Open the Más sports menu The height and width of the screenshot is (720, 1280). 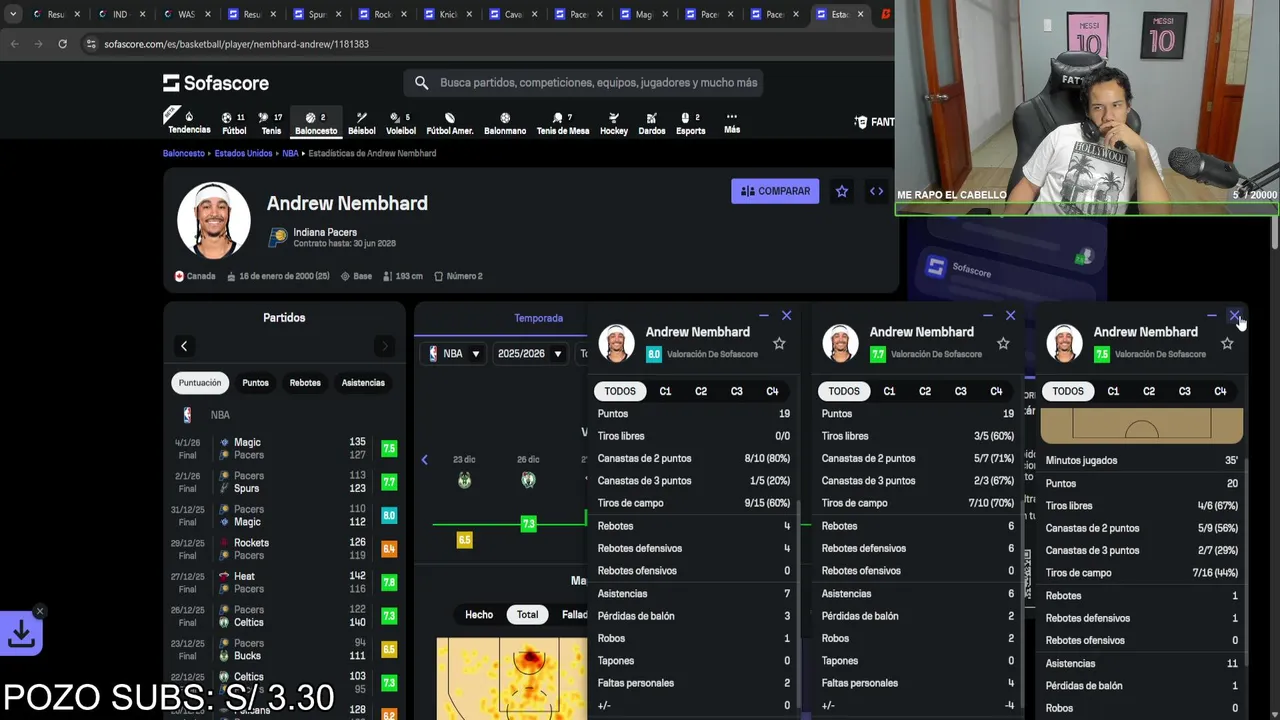click(x=732, y=123)
